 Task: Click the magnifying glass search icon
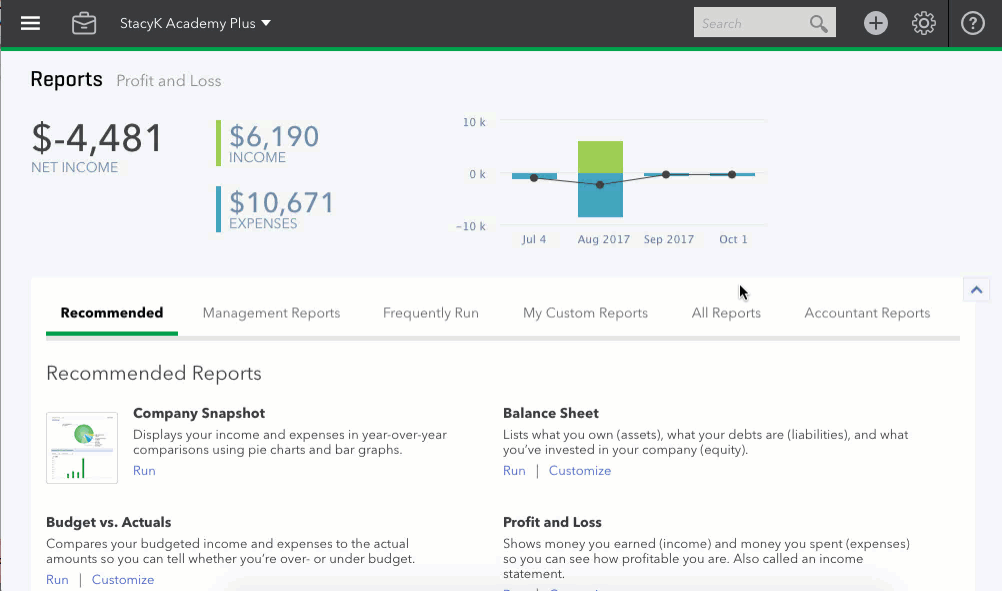[819, 23]
